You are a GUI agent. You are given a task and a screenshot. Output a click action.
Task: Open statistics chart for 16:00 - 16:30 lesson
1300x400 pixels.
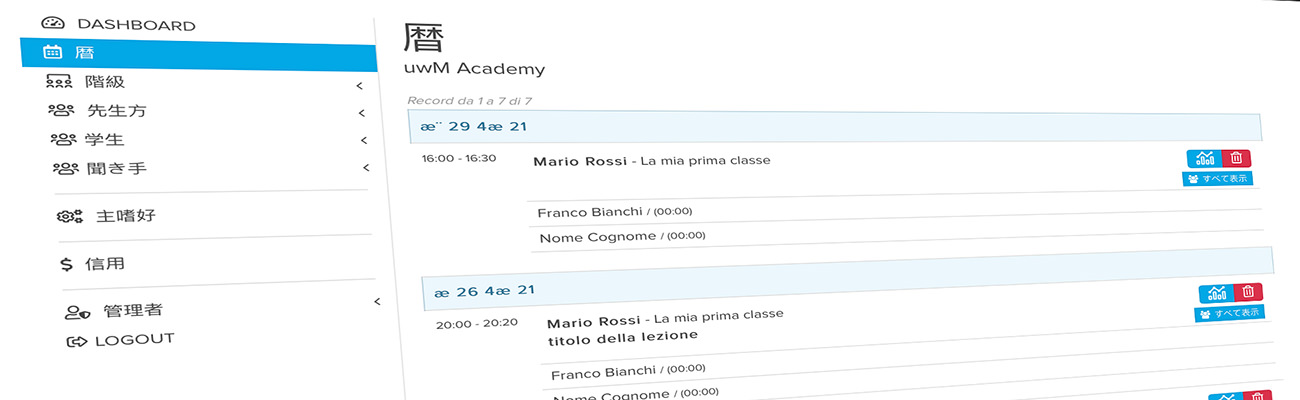point(1205,158)
